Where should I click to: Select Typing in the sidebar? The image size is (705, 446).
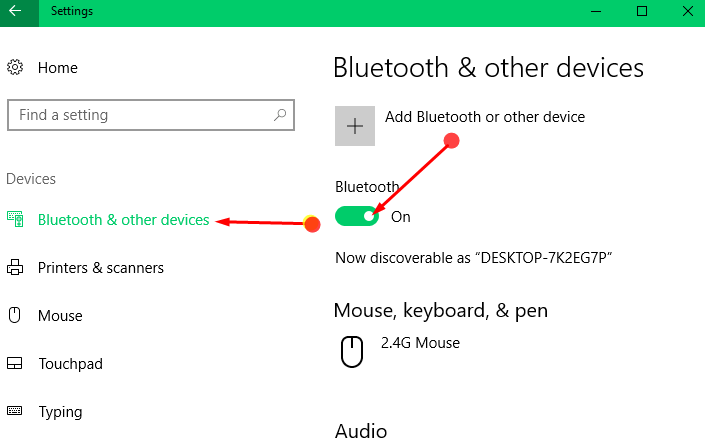pos(60,412)
